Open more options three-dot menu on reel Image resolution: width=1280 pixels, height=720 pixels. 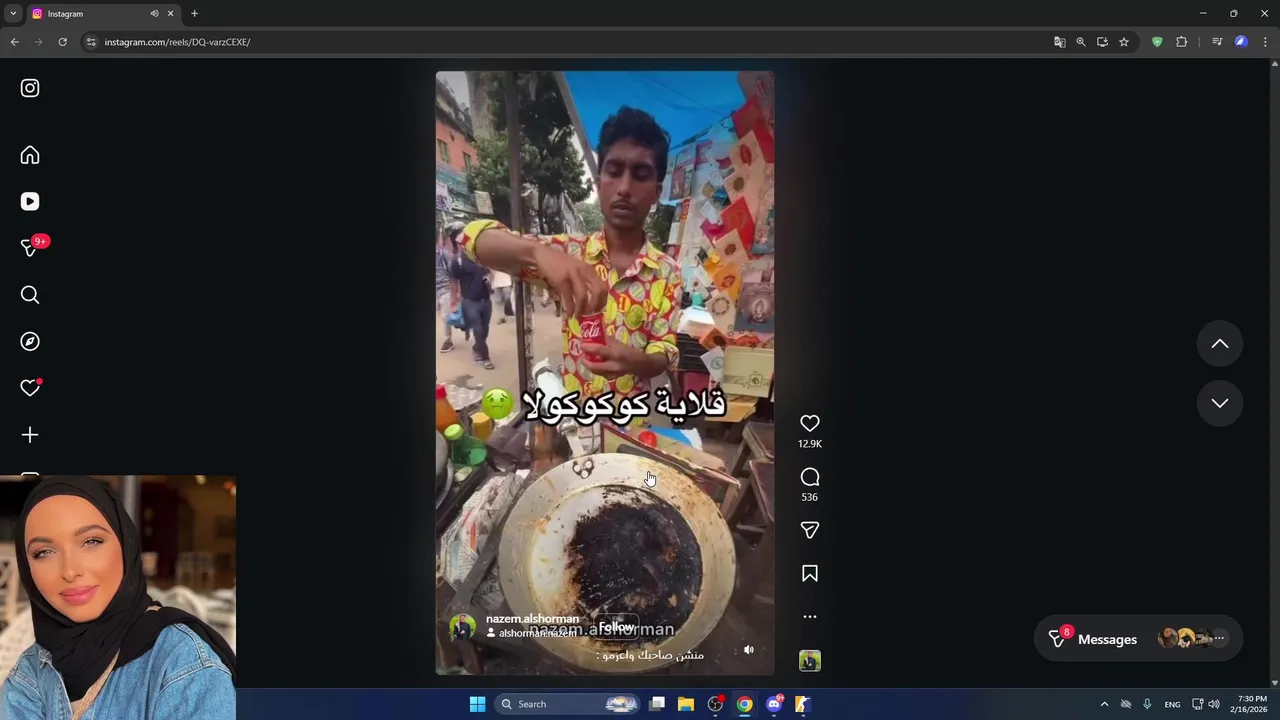(810, 617)
